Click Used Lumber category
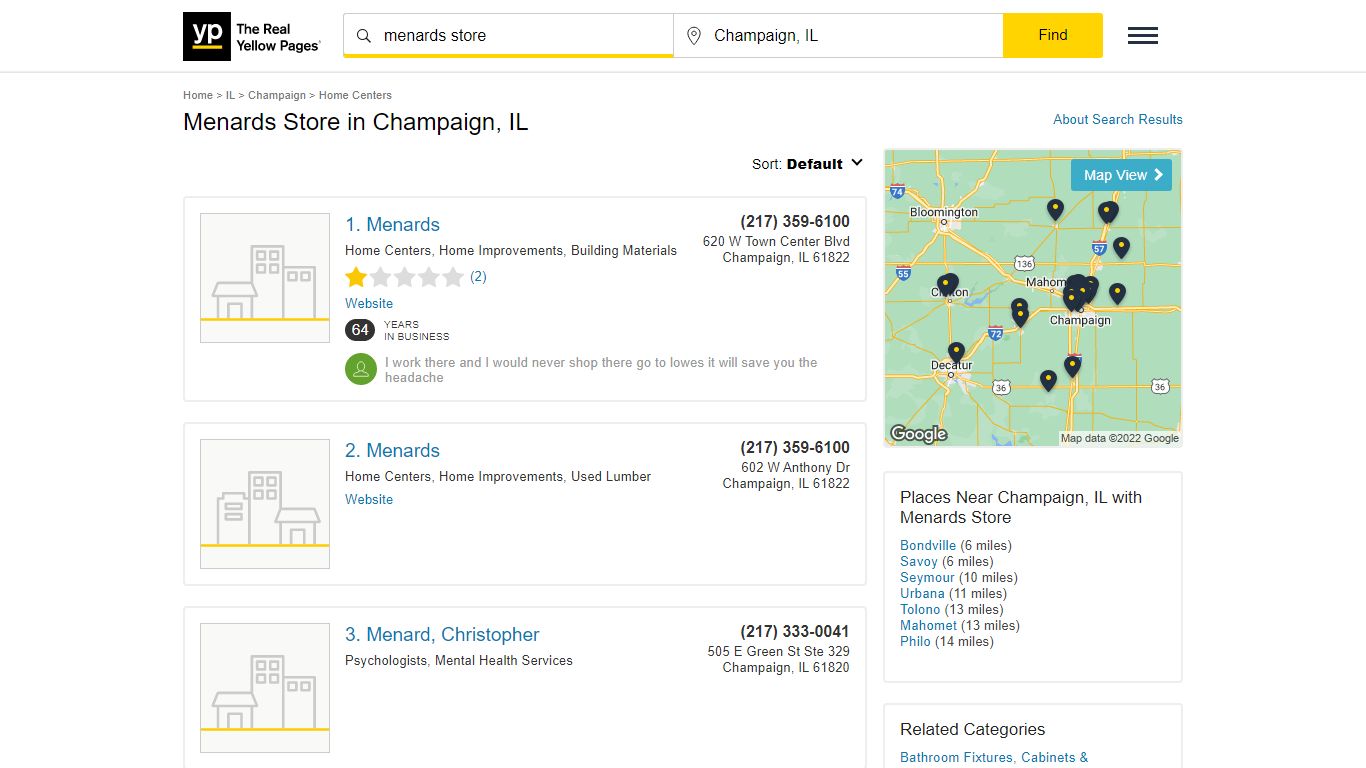 [611, 477]
